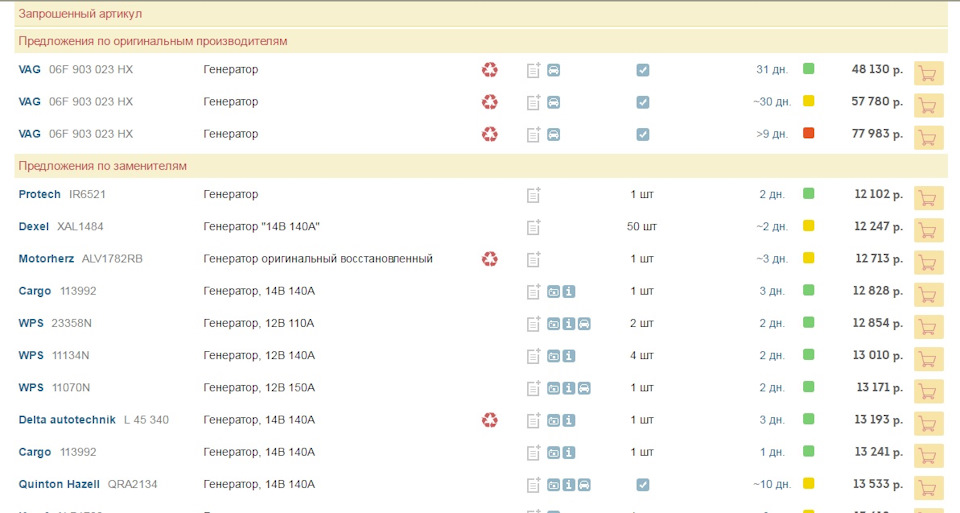Click the green indicator on the Protech IR6521 row

pos(809,193)
